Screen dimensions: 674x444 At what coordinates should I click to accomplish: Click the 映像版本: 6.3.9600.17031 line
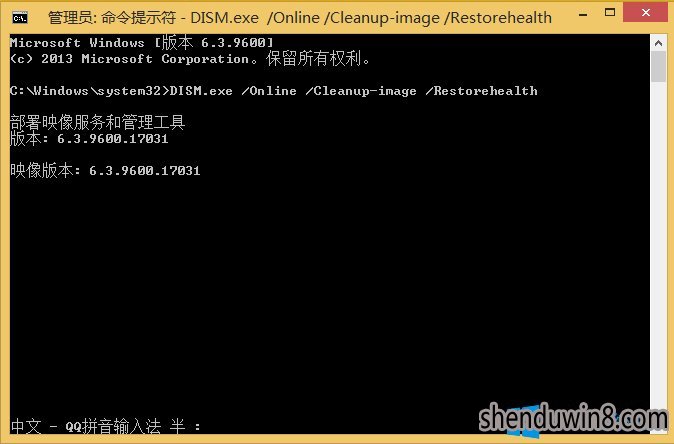point(105,171)
